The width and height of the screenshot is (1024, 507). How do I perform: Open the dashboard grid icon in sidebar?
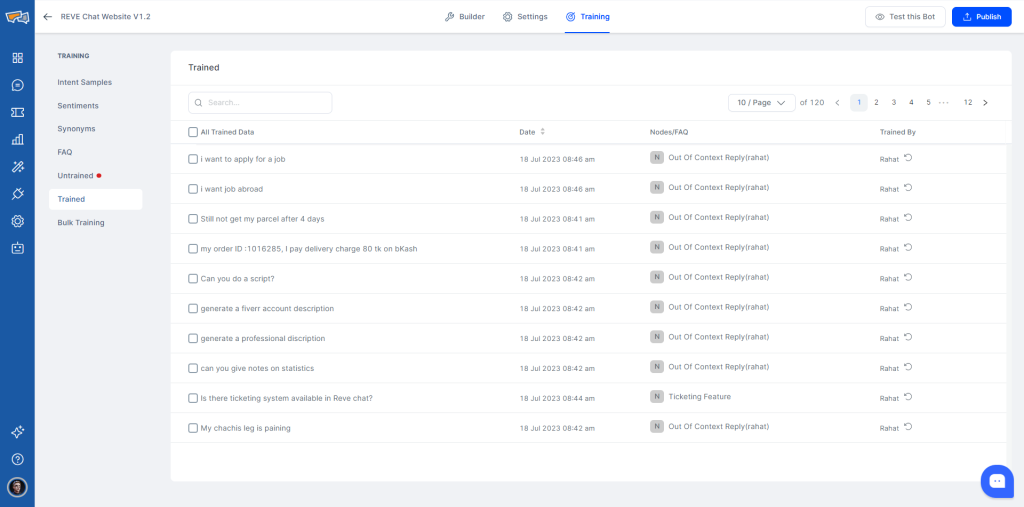tap(18, 58)
